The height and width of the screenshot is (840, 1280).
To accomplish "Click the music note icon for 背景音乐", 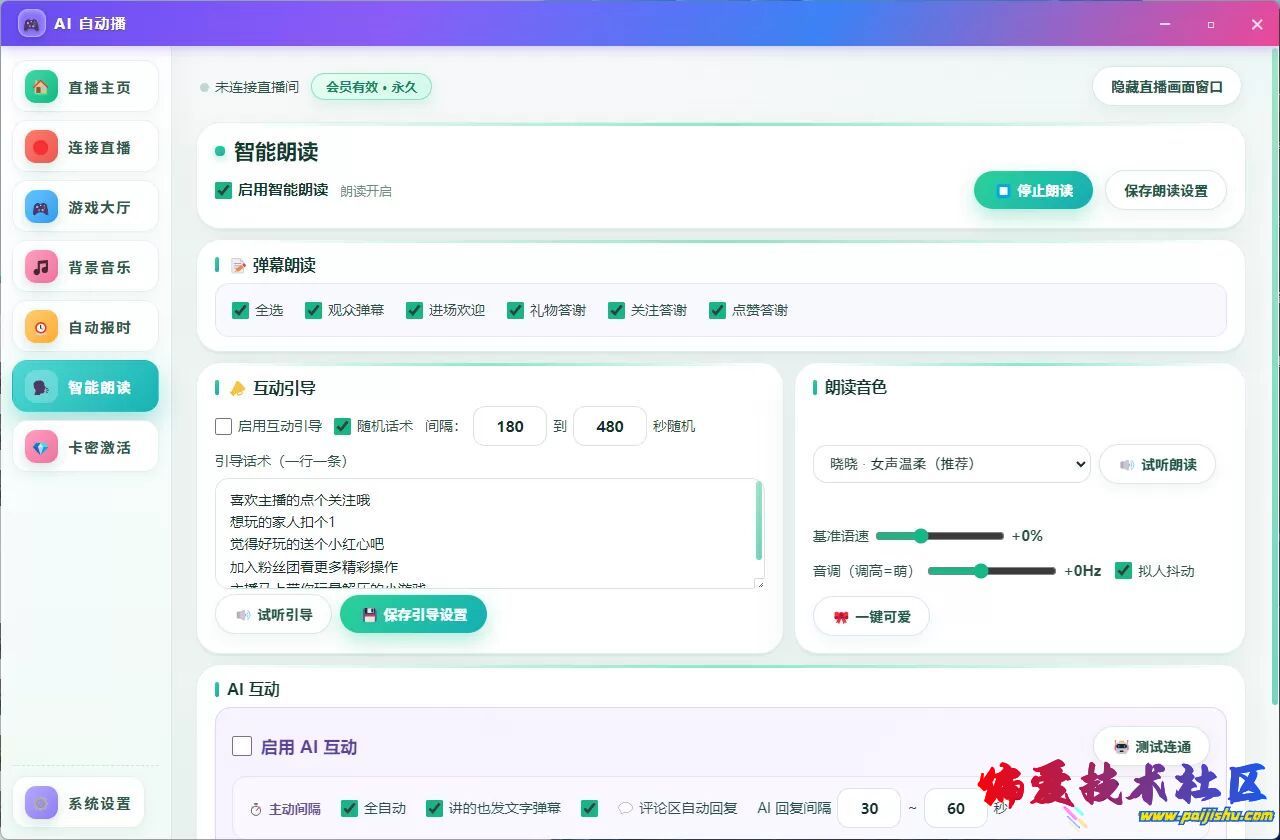I will tap(41, 267).
